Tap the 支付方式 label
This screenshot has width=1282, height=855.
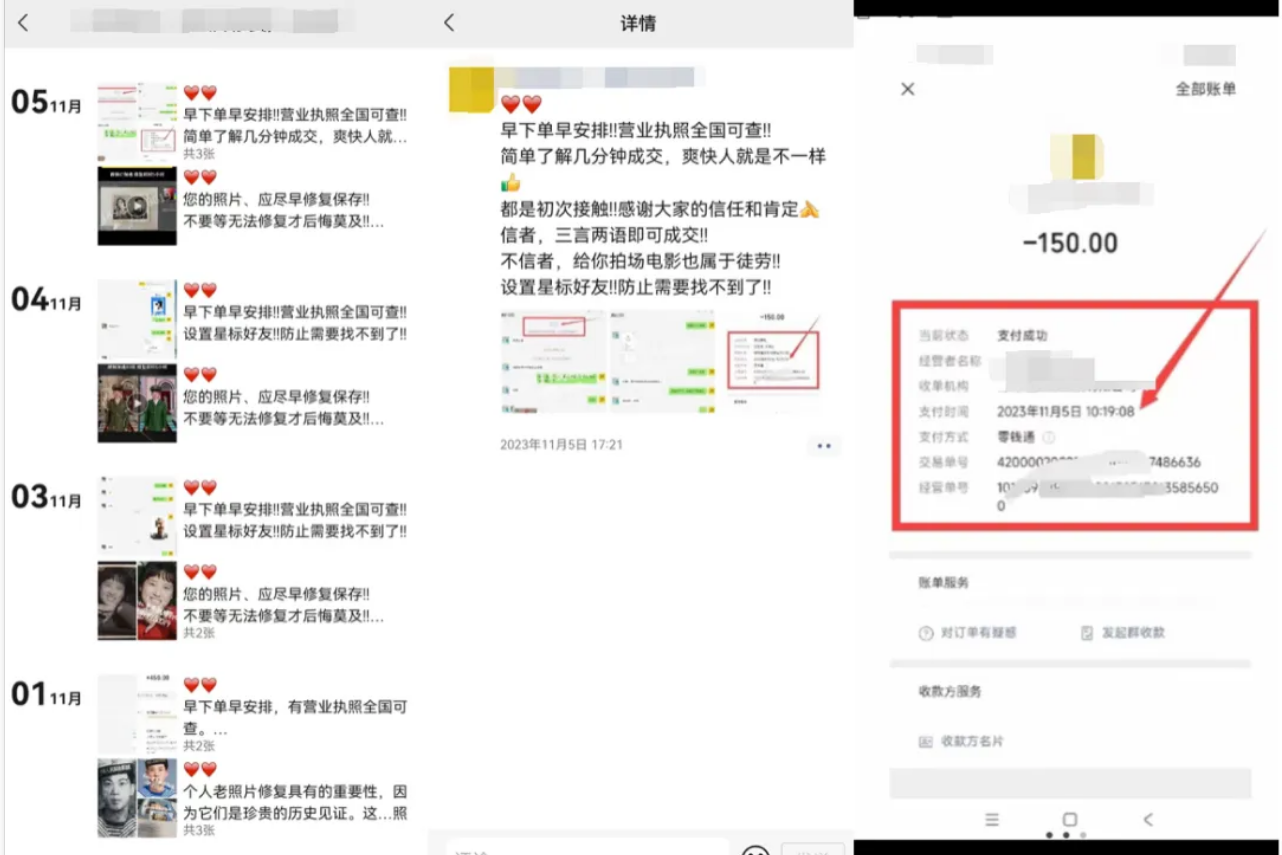[942, 437]
